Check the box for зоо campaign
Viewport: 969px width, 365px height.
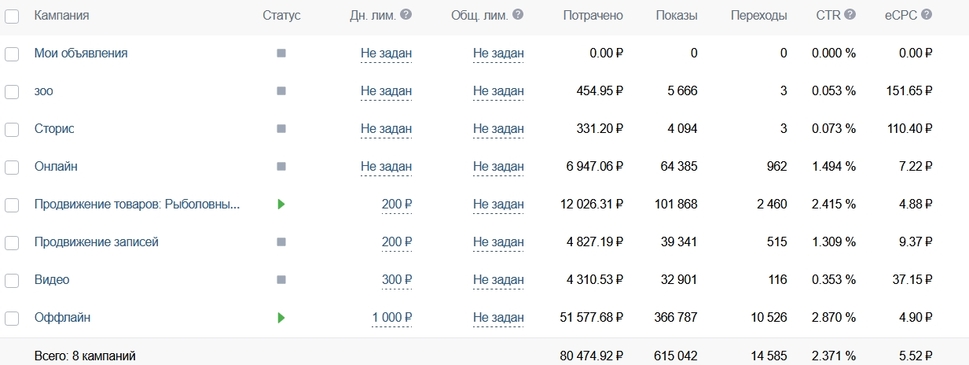[12, 91]
